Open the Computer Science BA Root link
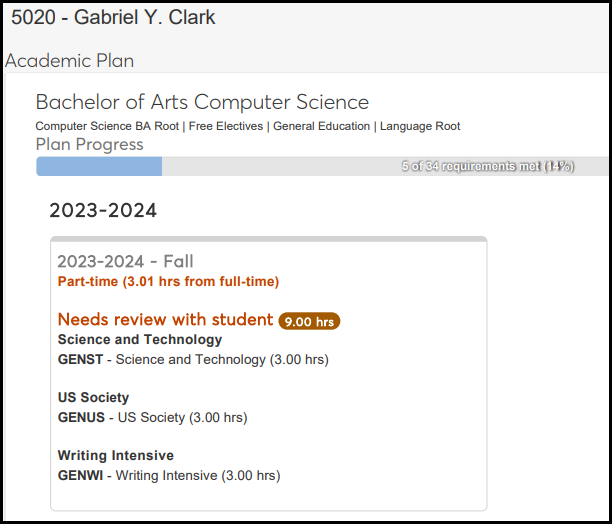The height and width of the screenshot is (524, 612). (x=108, y=126)
